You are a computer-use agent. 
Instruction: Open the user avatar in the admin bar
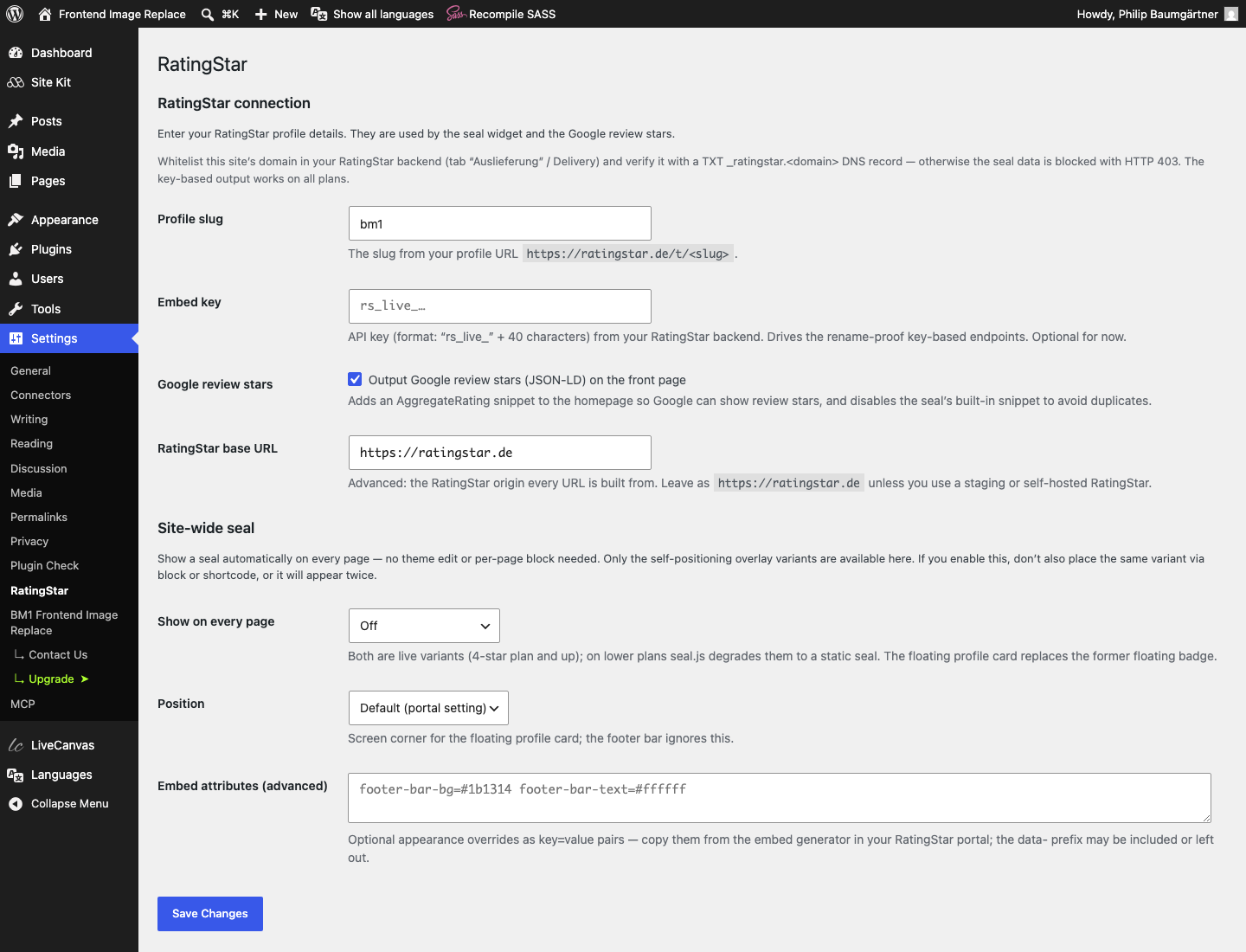(1231, 14)
